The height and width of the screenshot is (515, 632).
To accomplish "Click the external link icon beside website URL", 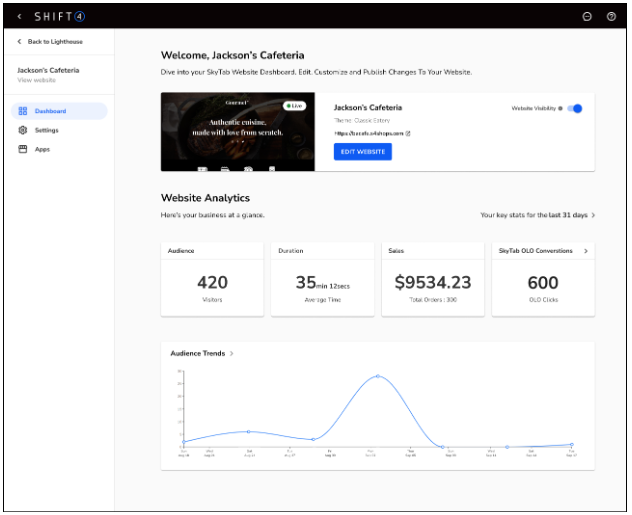I will [x=408, y=133].
